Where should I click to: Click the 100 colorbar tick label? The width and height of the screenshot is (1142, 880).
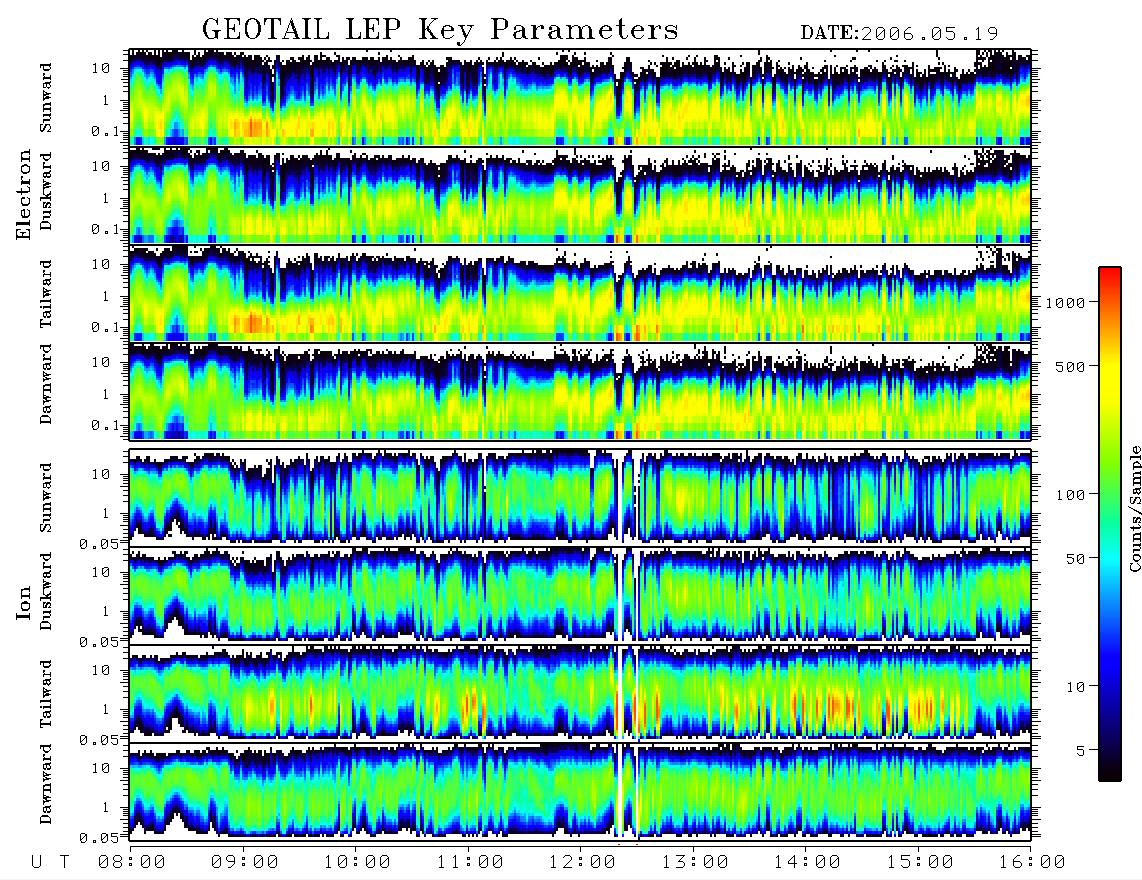[x=1071, y=495]
